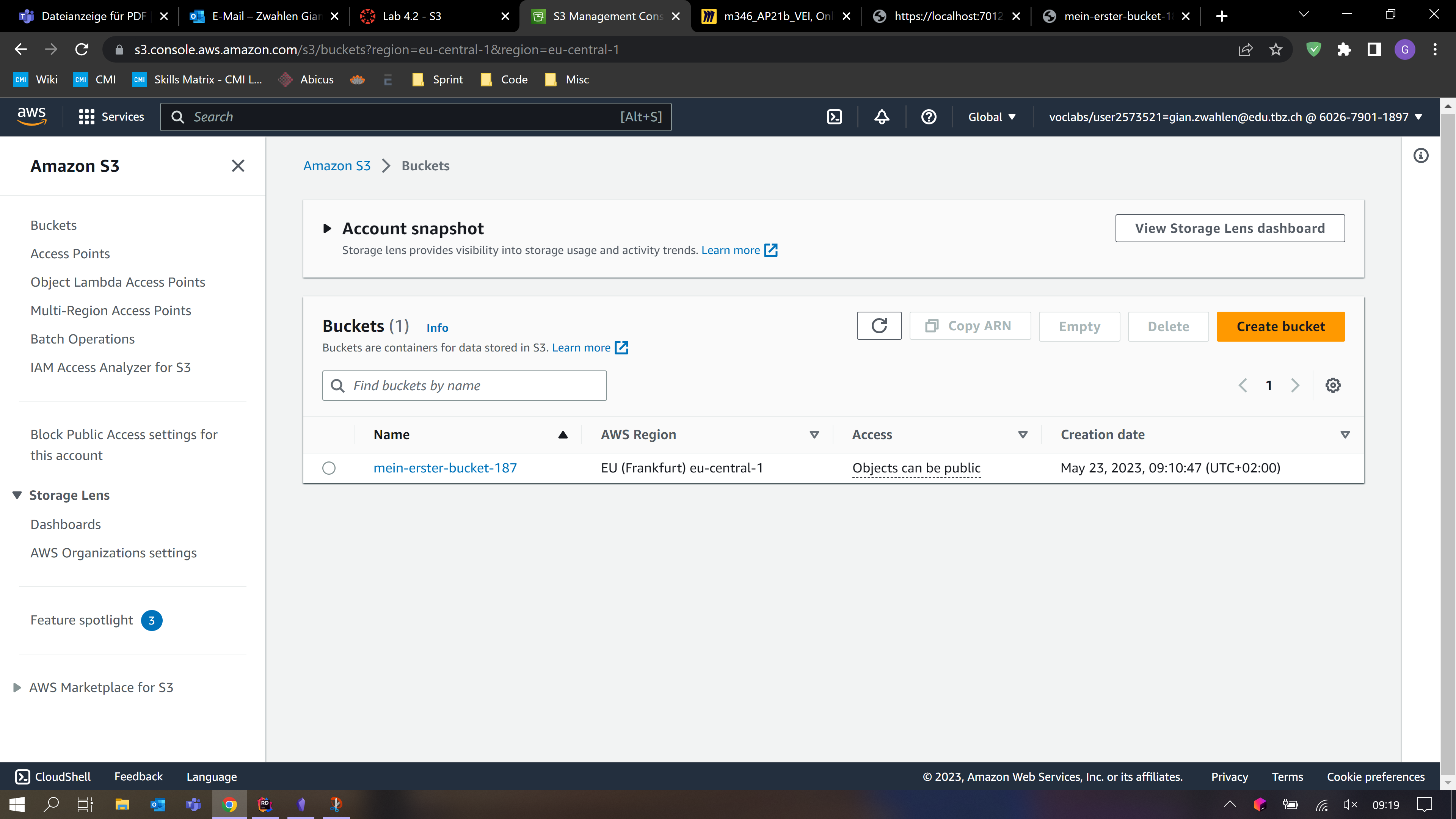
Task: Open bucket table preferences gear
Action: [x=1333, y=386]
